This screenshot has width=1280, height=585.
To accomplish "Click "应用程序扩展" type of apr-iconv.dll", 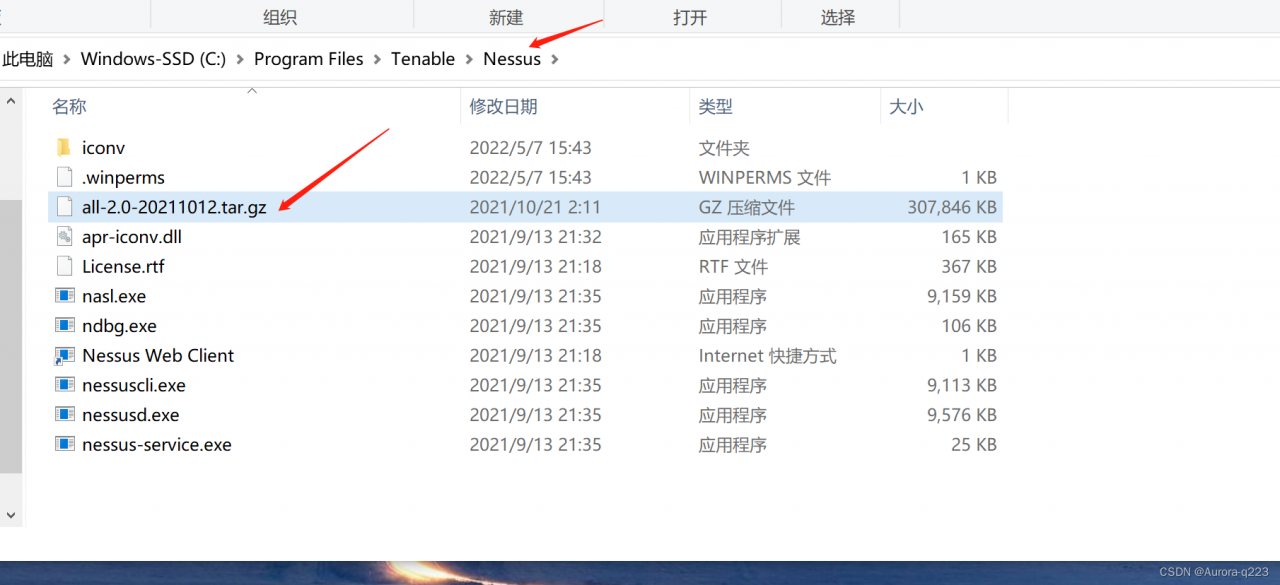I will 750,237.
